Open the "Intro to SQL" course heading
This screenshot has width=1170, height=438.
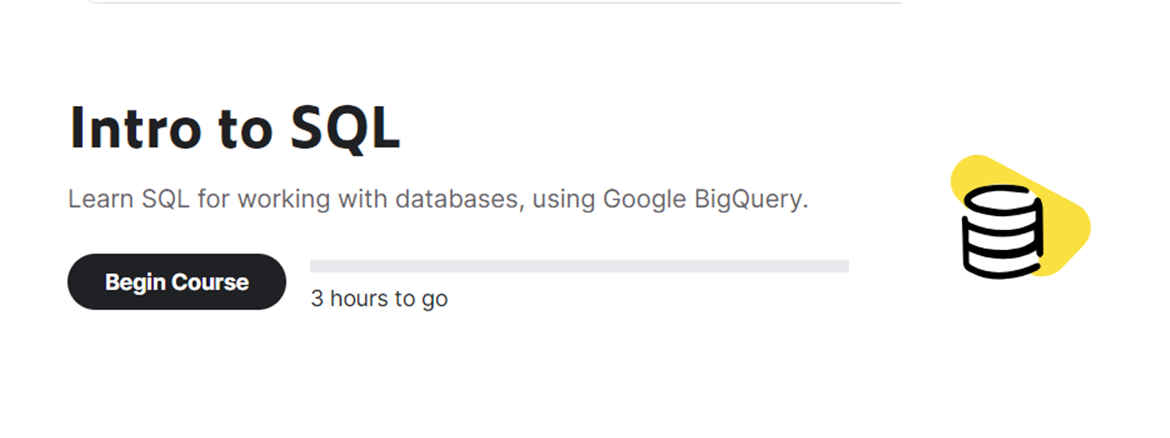[234, 130]
